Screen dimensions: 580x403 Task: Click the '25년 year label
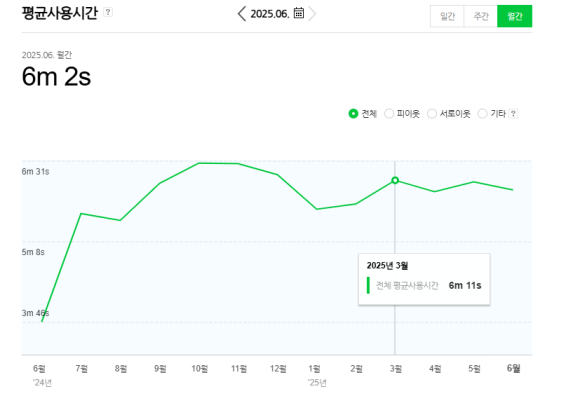click(x=317, y=383)
